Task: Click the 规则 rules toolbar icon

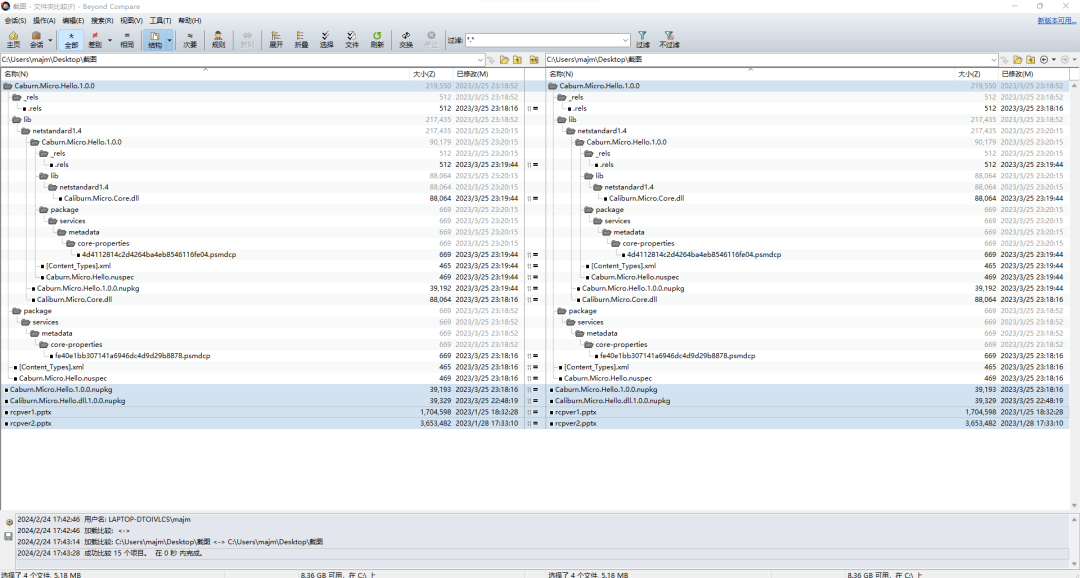Action: tap(218, 39)
